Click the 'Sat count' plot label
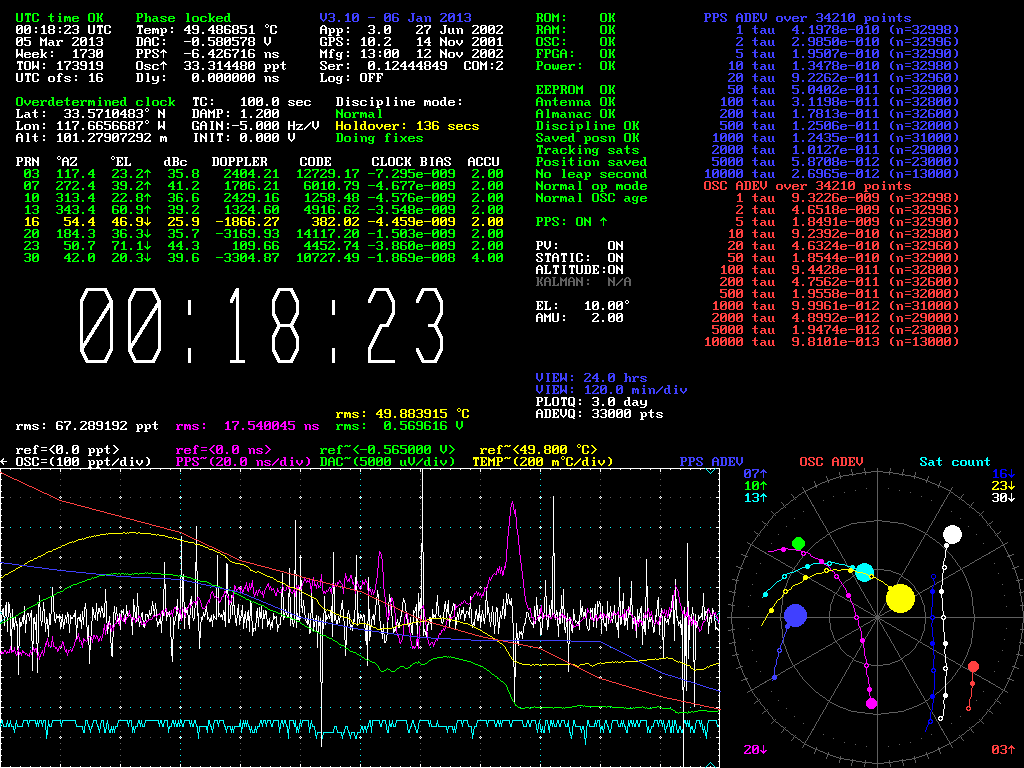 (x=955, y=462)
